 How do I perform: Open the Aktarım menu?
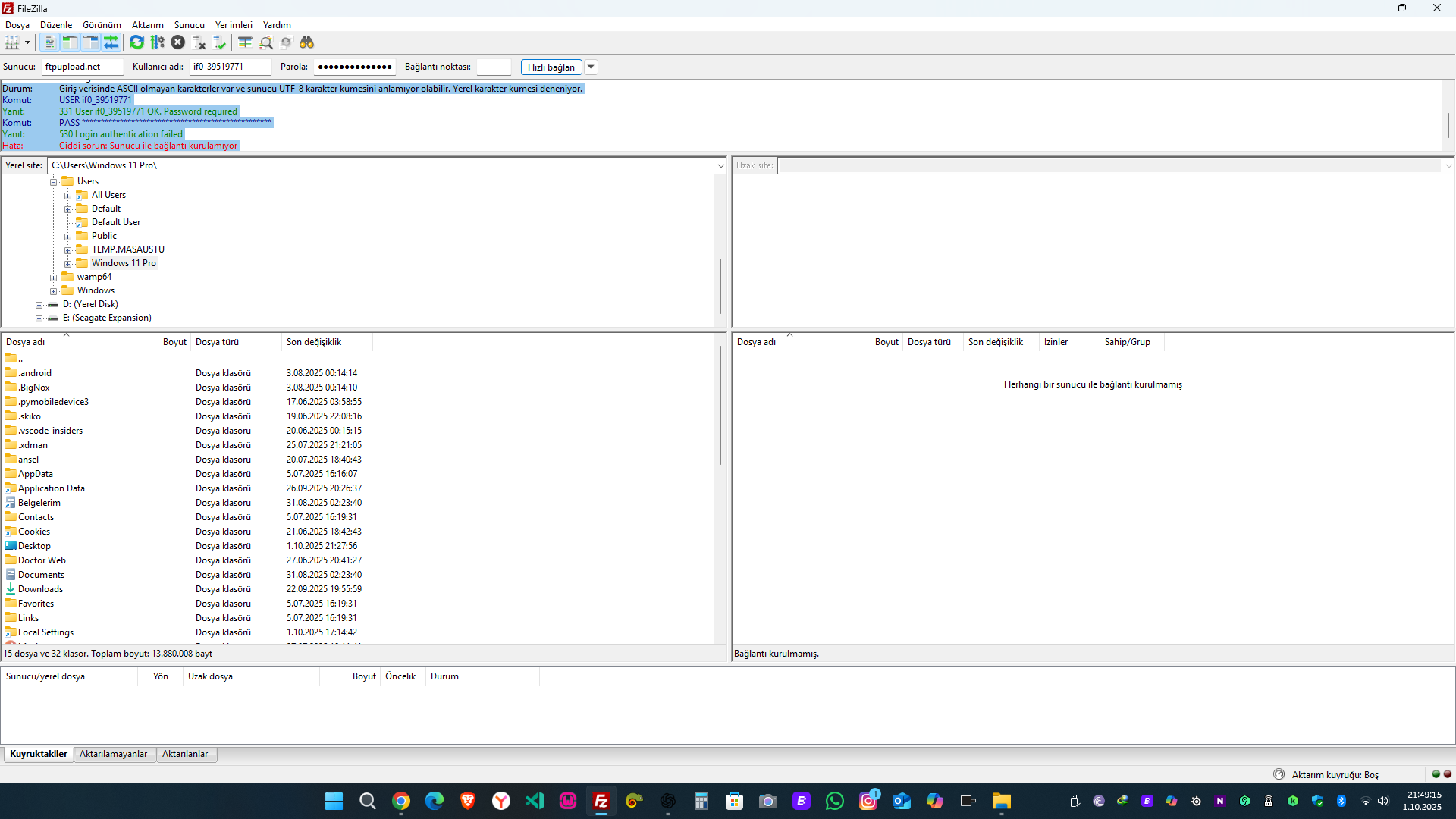(147, 25)
